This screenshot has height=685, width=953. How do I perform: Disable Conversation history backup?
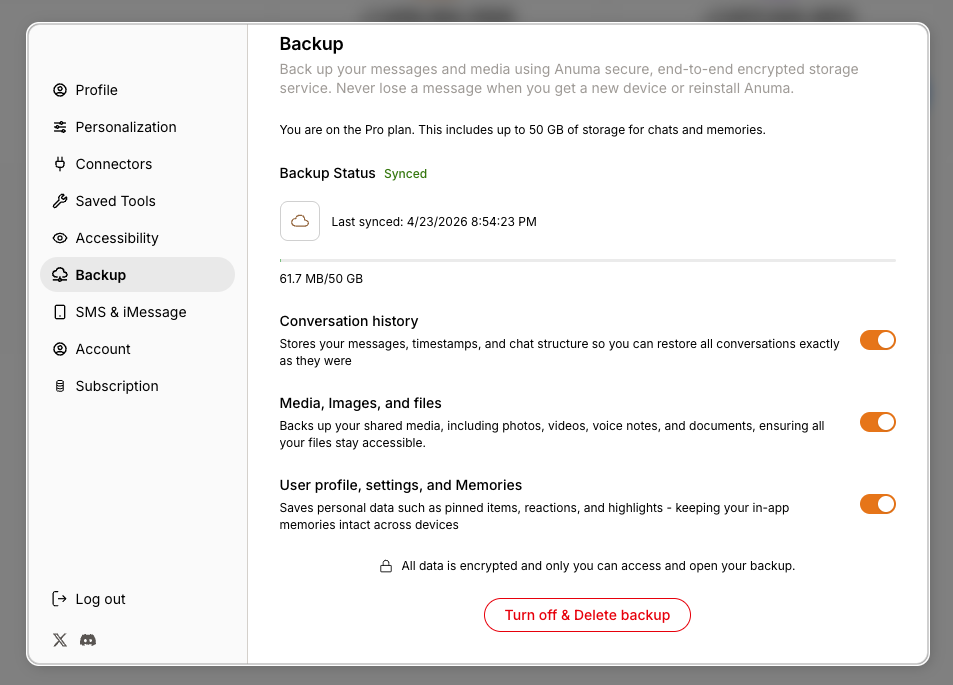(877, 340)
